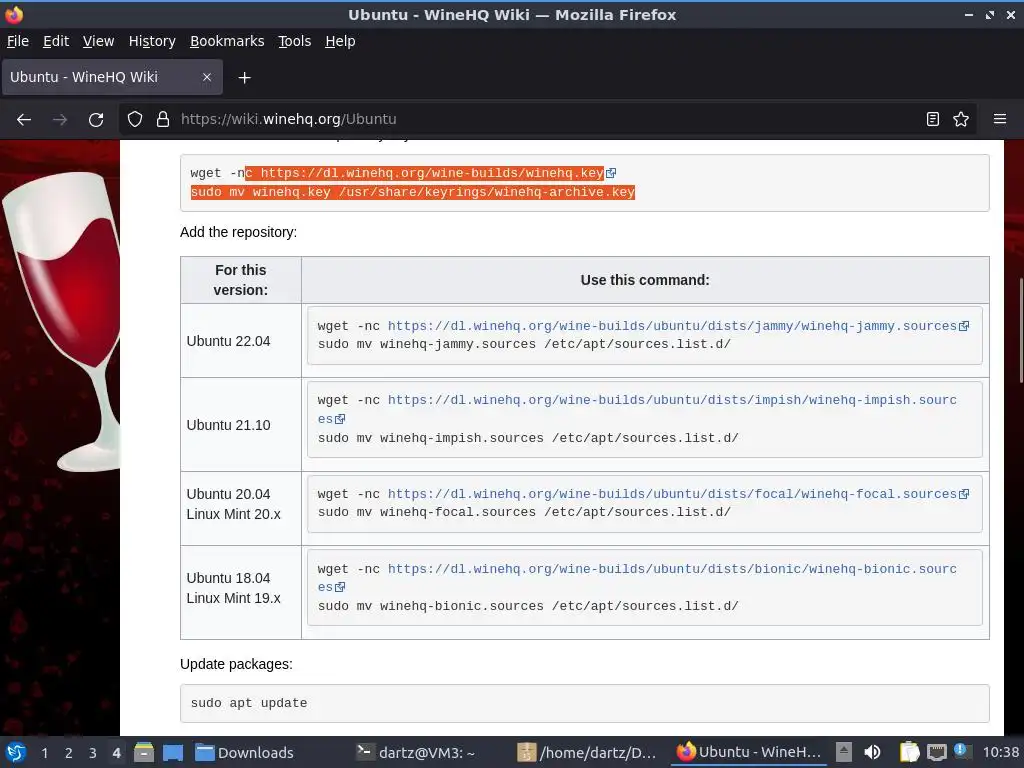Click the 'Use this command:' column header
Viewport: 1024px width, 768px height.
click(645, 280)
